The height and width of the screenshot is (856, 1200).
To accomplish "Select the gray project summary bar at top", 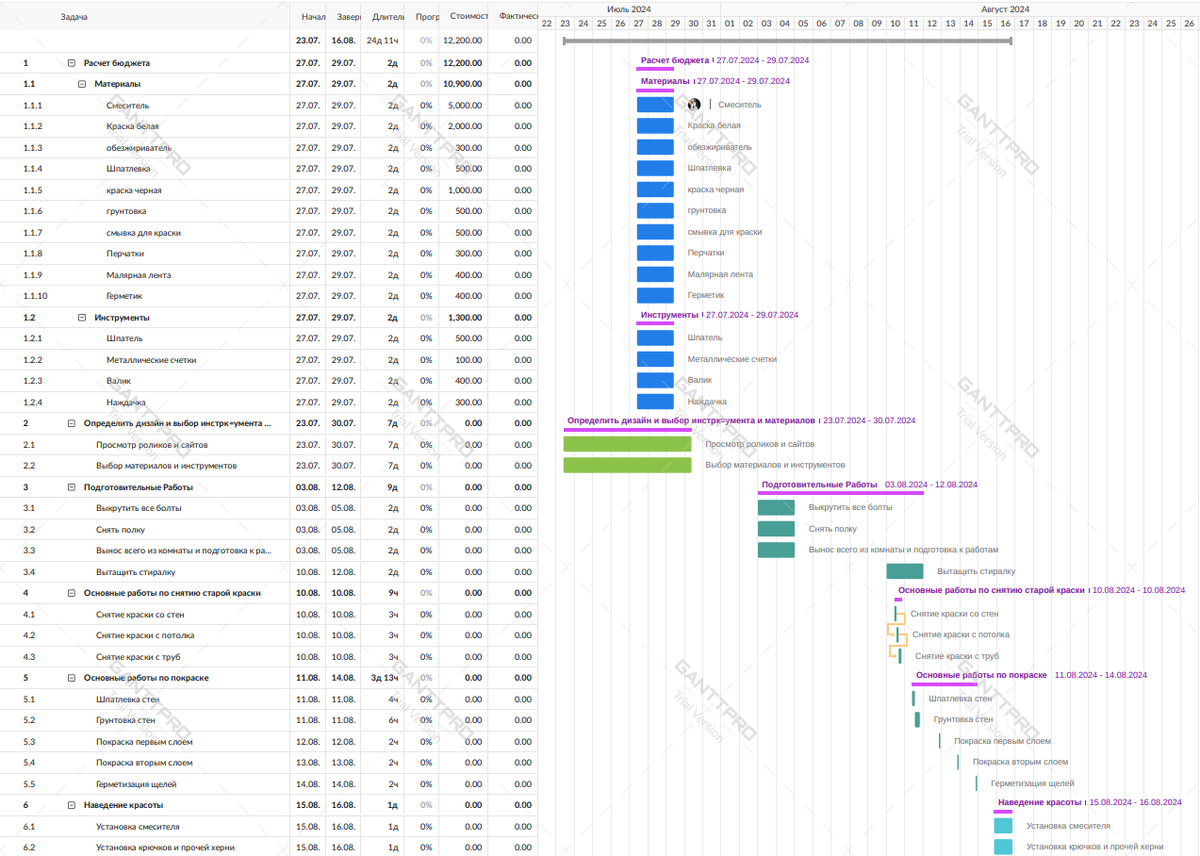I will click(788, 41).
